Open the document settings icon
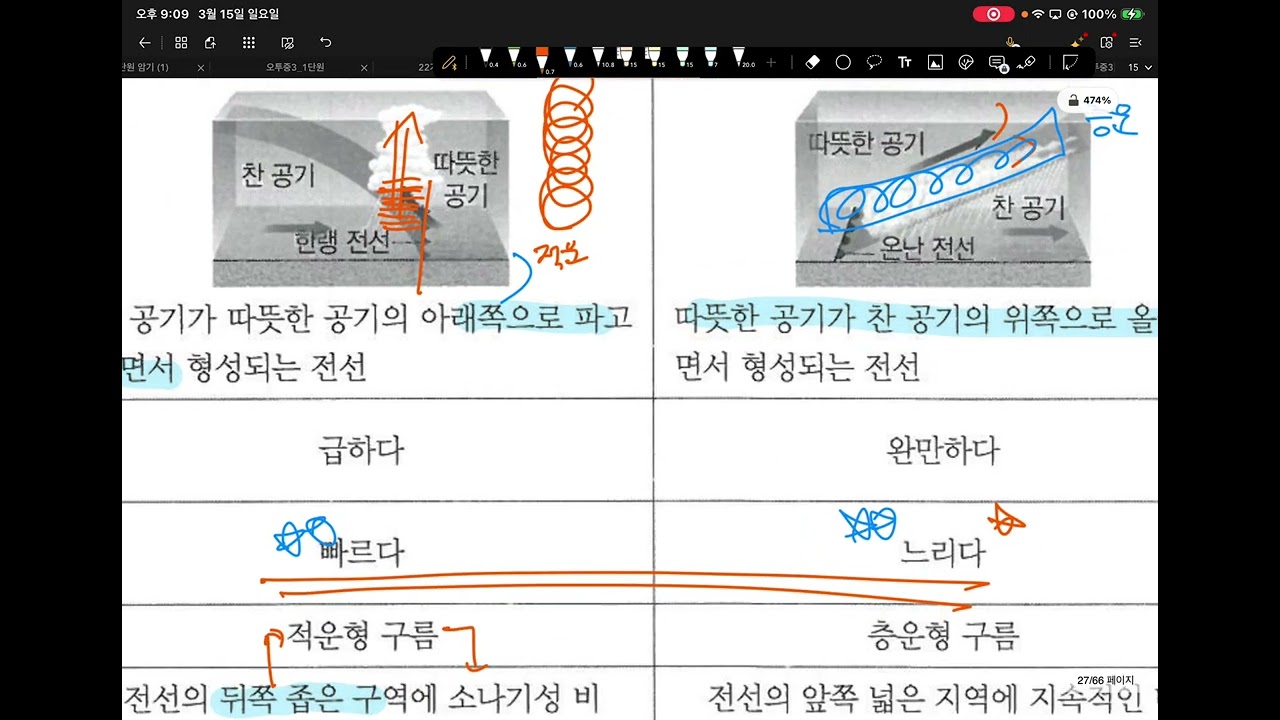Image resolution: width=1280 pixels, height=720 pixels. pyautogui.click(x=1106, y=43)
